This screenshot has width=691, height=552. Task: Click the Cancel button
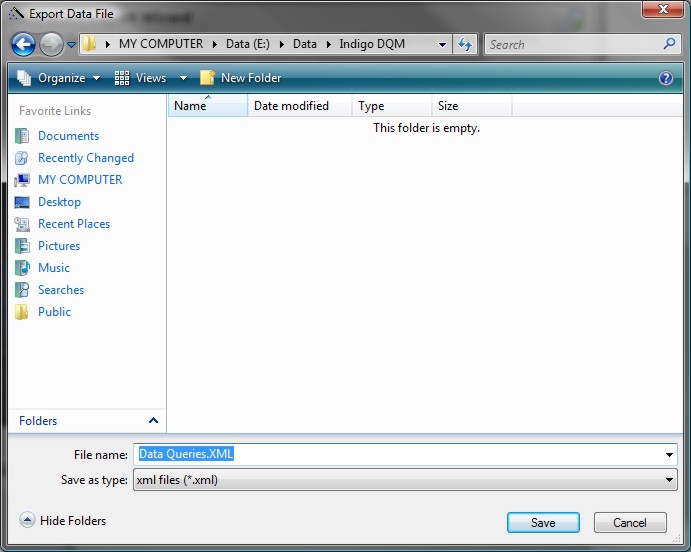[630, 523]
